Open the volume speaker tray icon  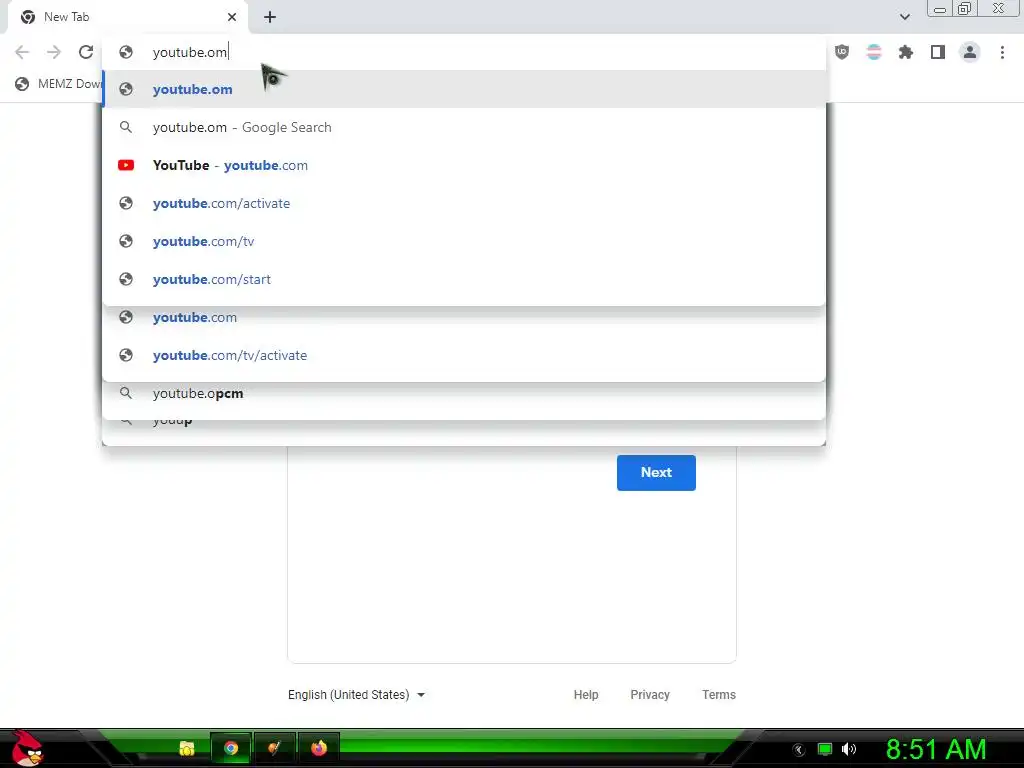click(849, 749)
